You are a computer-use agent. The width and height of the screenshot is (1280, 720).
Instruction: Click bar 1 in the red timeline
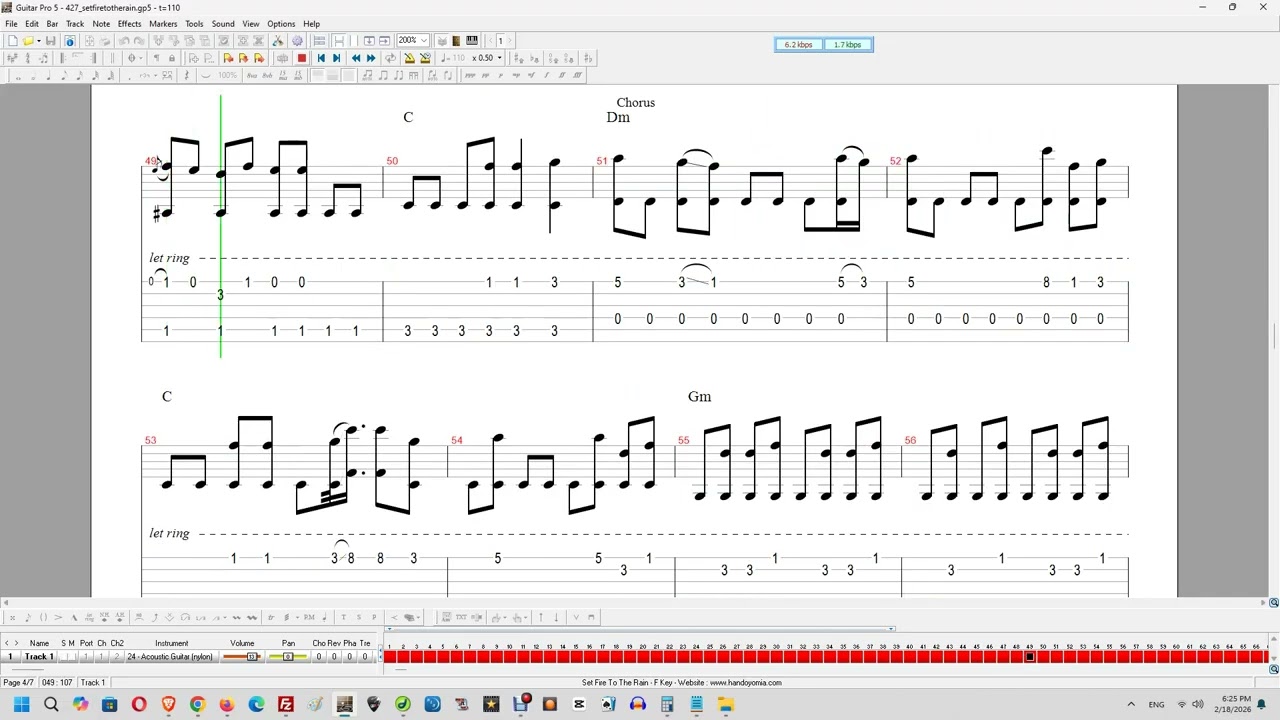pyautogui.click(x=389, y=657)
